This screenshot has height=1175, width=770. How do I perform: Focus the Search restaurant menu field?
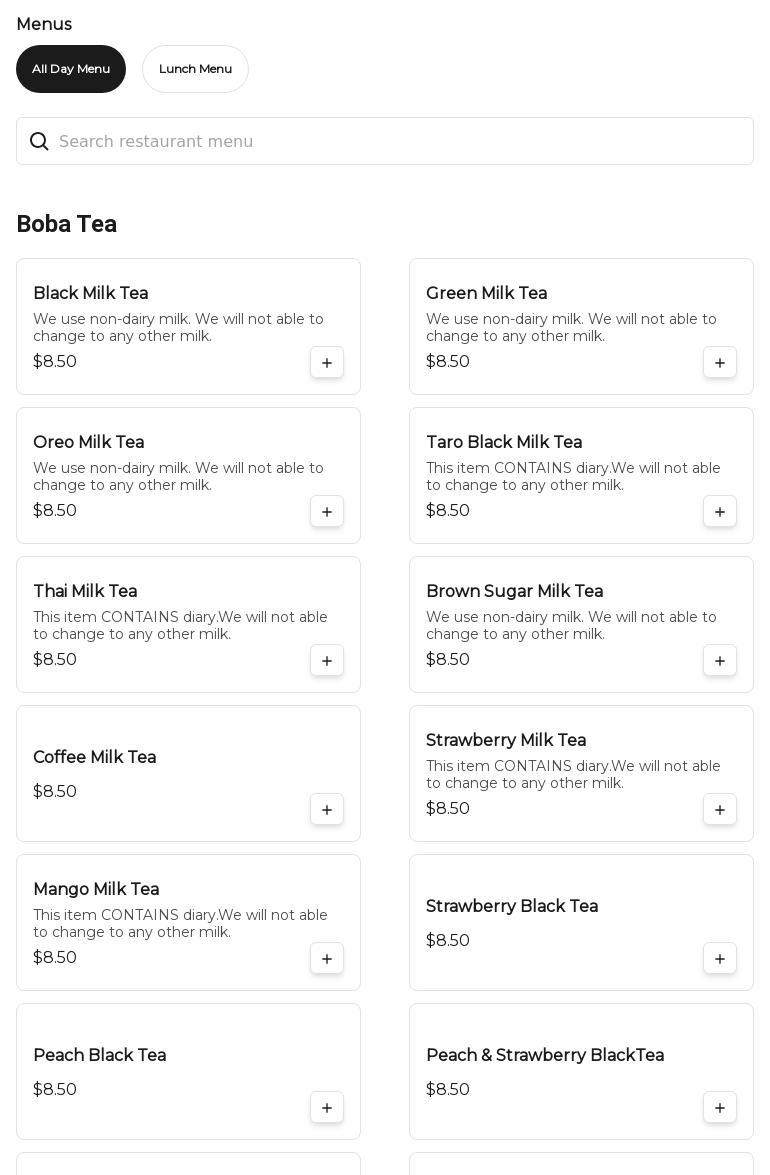(x=400, y=142)
